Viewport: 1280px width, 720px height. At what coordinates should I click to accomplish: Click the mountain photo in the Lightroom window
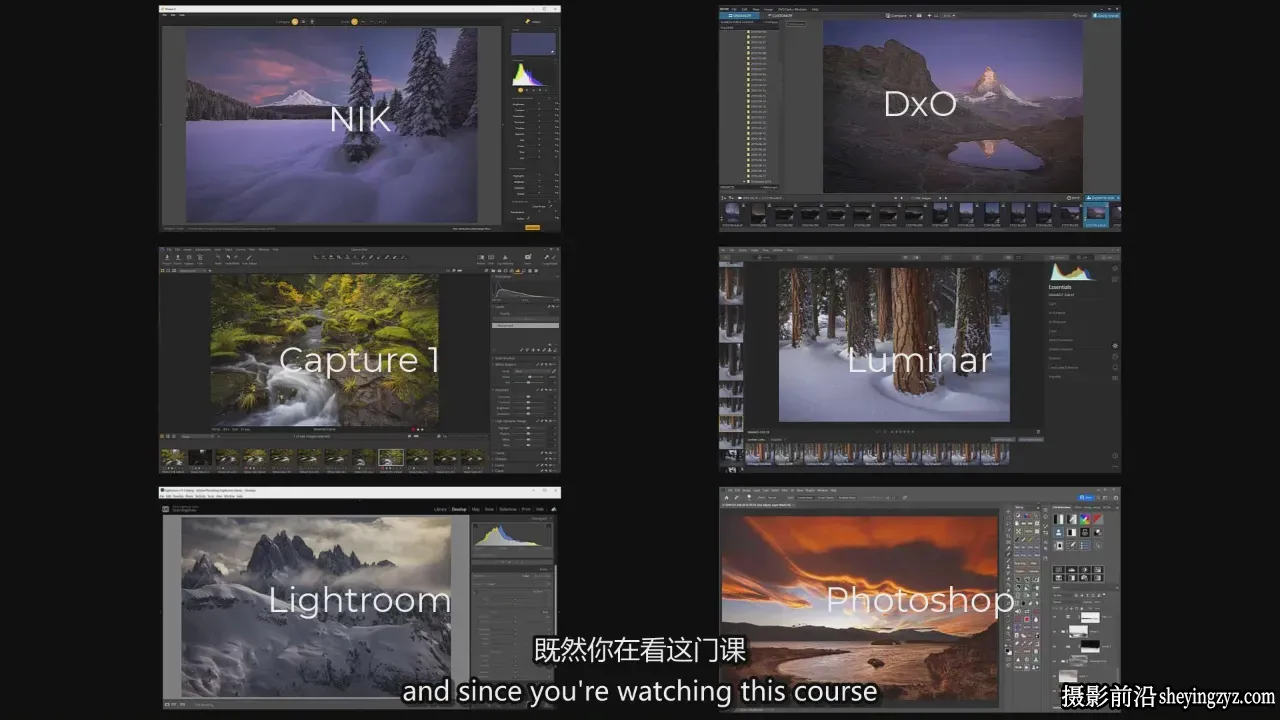(x=316, y=608)
